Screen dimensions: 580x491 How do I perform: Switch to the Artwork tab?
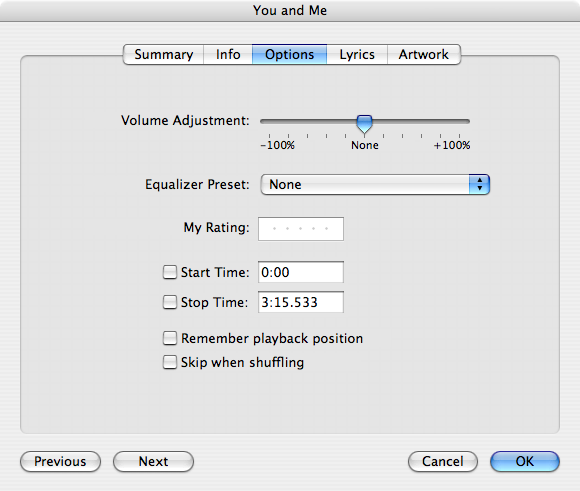coord(424,54)
